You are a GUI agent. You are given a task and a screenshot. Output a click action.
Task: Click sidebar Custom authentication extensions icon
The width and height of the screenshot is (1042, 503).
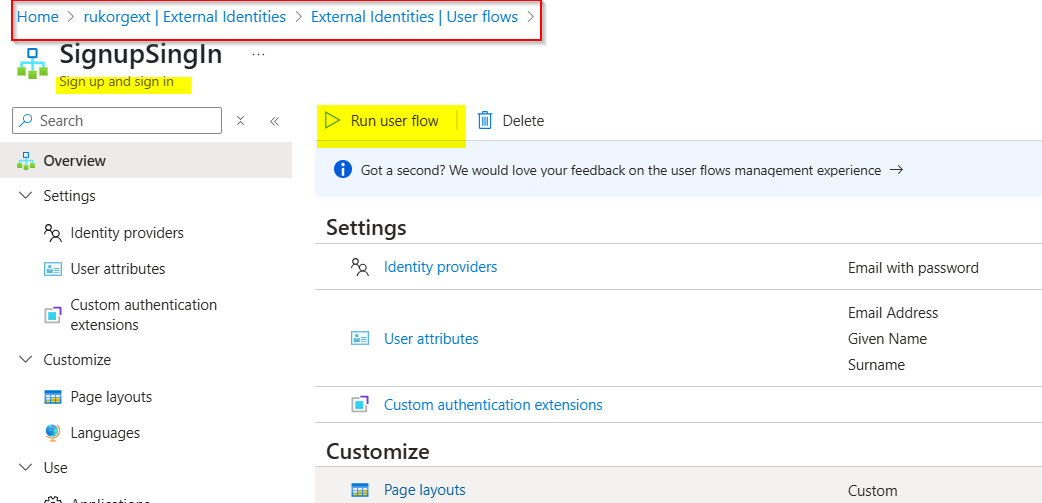pos(52,315)
